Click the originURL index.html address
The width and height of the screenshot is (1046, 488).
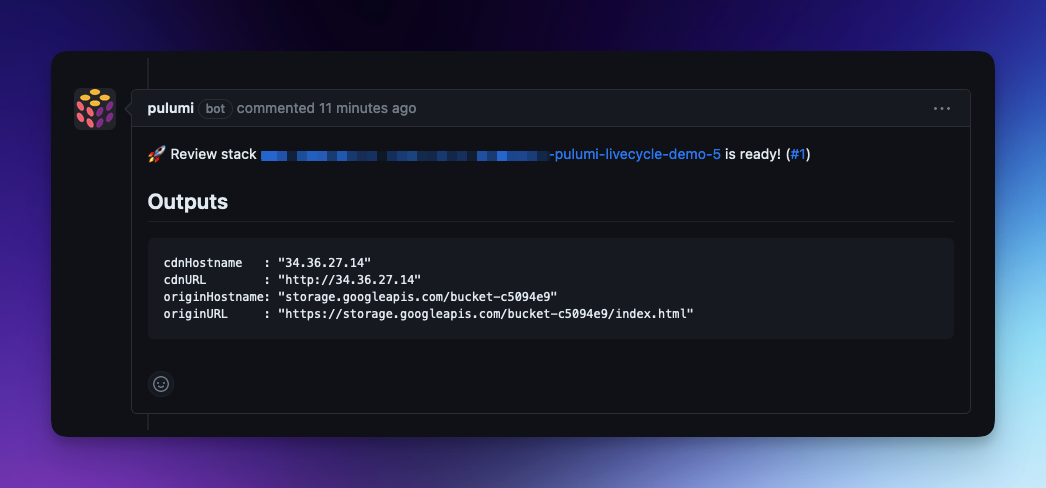(x=485, y=313)
